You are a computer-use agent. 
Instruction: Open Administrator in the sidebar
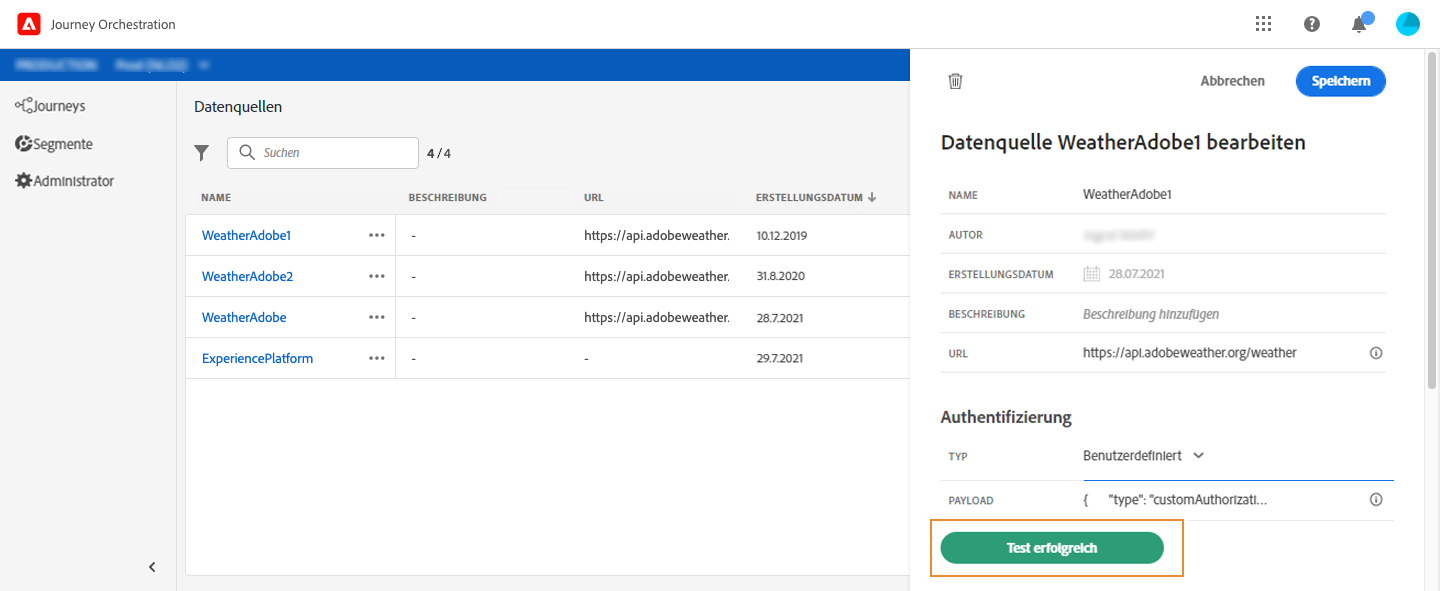coord(64,181)
